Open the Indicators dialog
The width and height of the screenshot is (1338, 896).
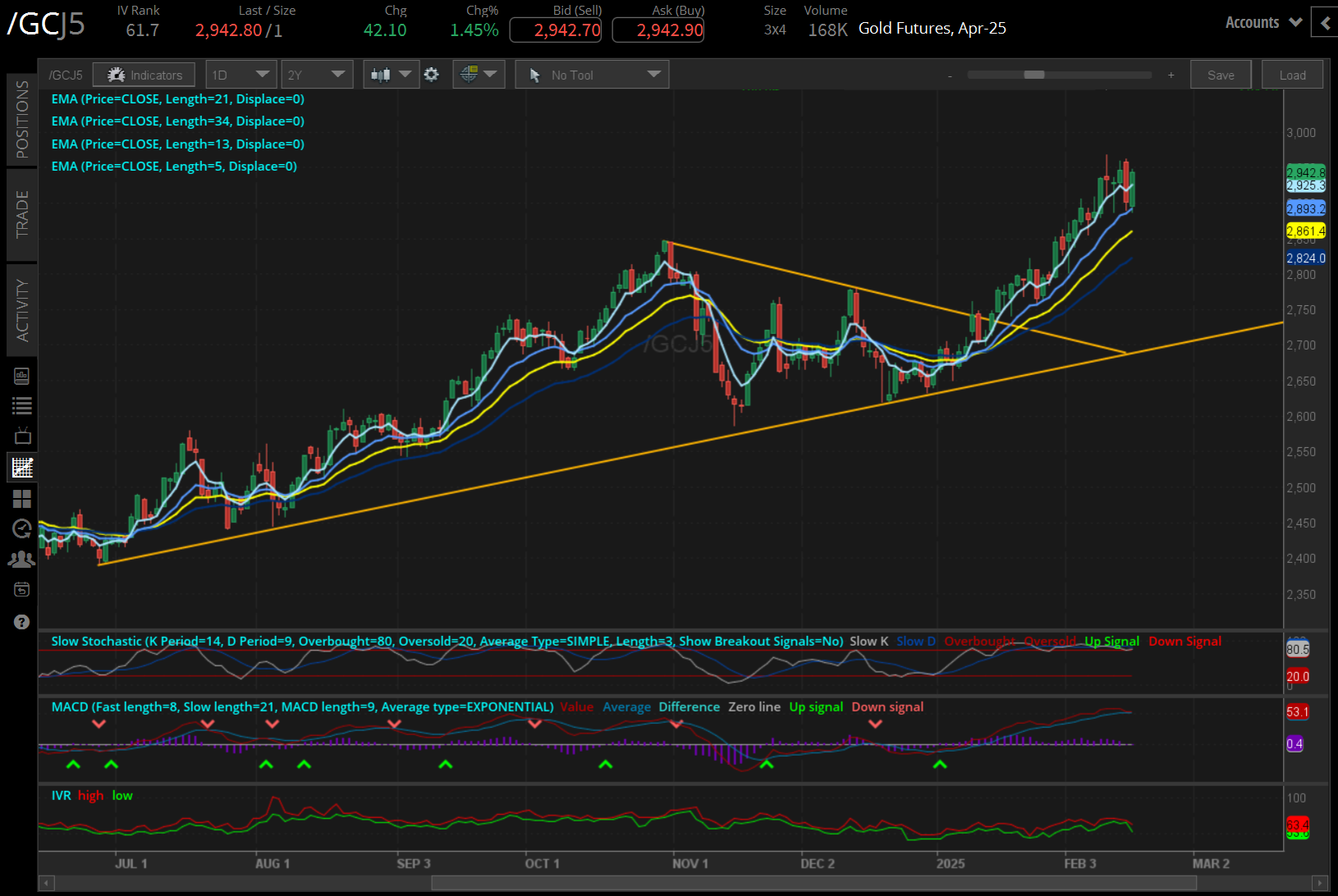point(144,74)
